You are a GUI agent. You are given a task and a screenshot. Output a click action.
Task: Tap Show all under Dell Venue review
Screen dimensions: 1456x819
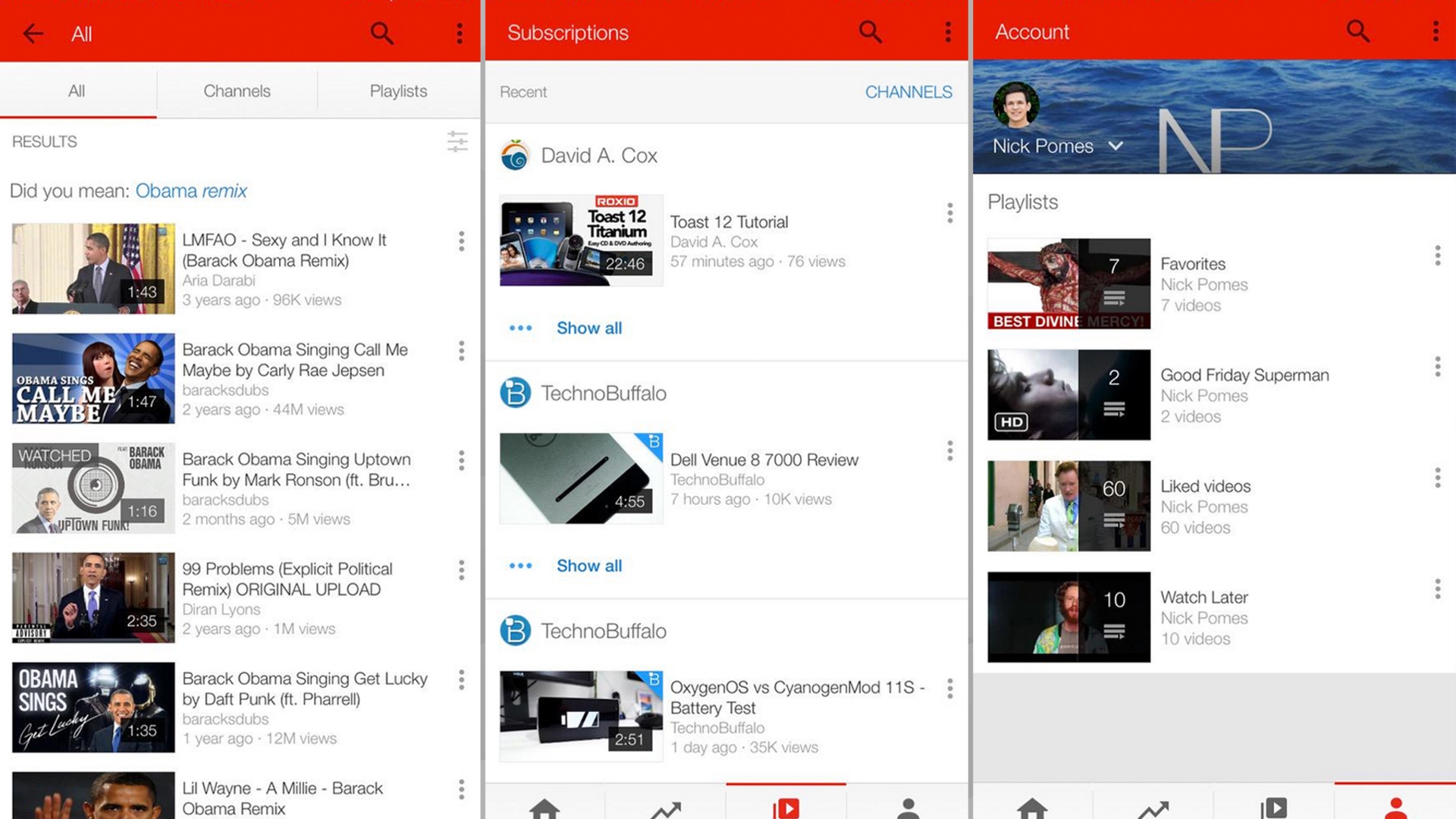coord(589,566)
